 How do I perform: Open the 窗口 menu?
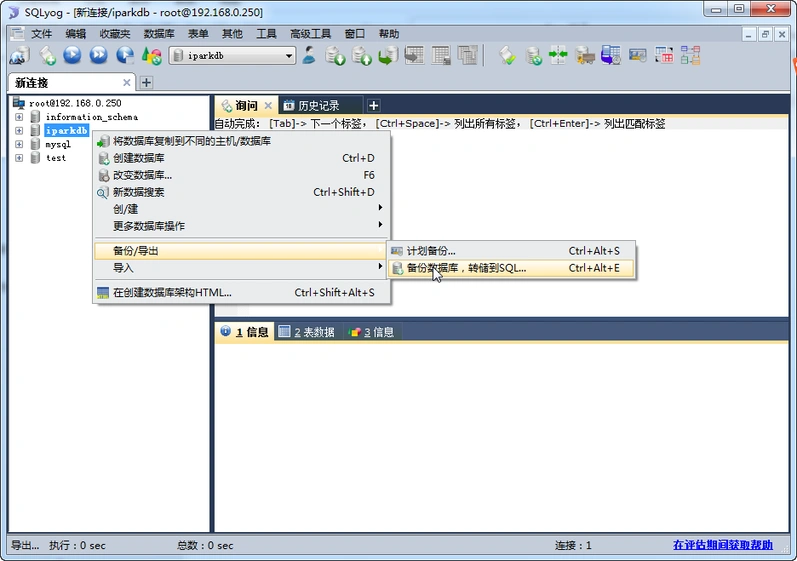[x=355, y=34]
